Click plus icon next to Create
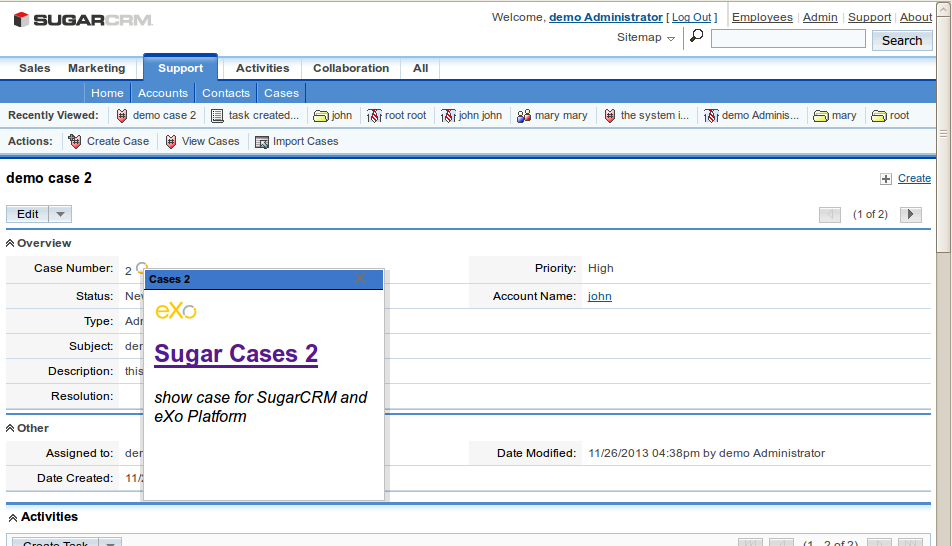The image size is (952, 546). coord(886,179)
